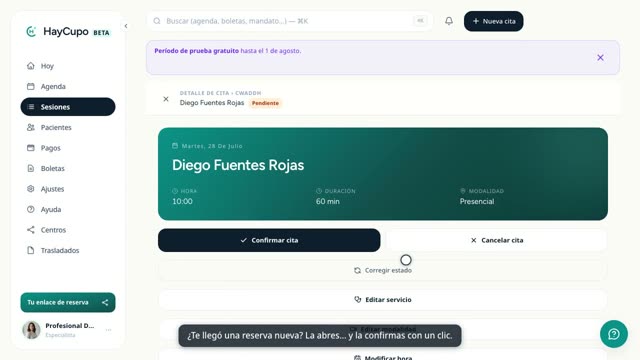This screenshot has width=640, height=360.
Task: Click the Boletas document icon
Action: (31, 168)
